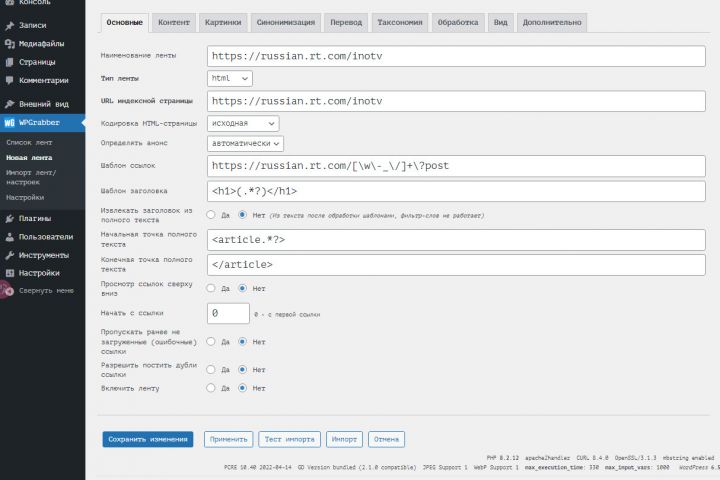Viewport: 720px width, 480px height.
Task: Open the Пользователи menu item
Action: [42, 237]
